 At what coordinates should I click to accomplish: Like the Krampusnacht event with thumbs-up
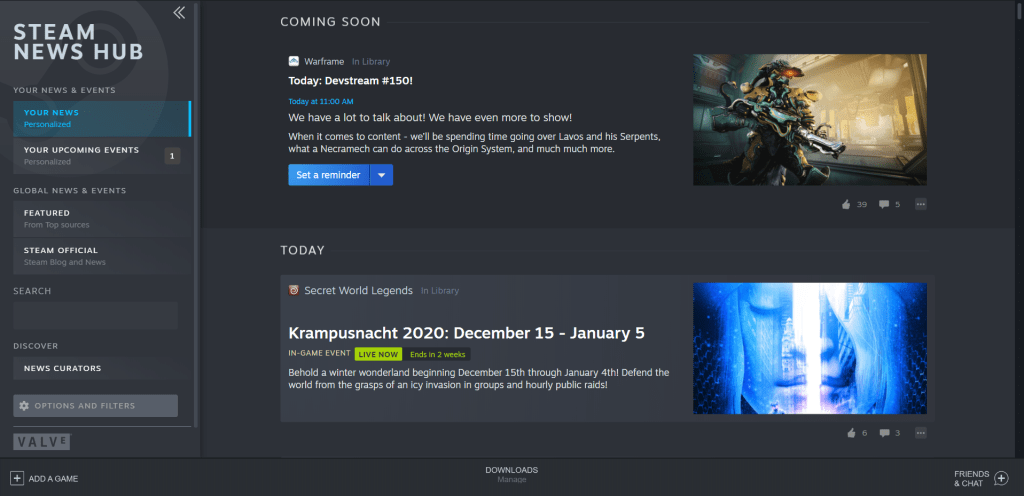coord(851,433)
